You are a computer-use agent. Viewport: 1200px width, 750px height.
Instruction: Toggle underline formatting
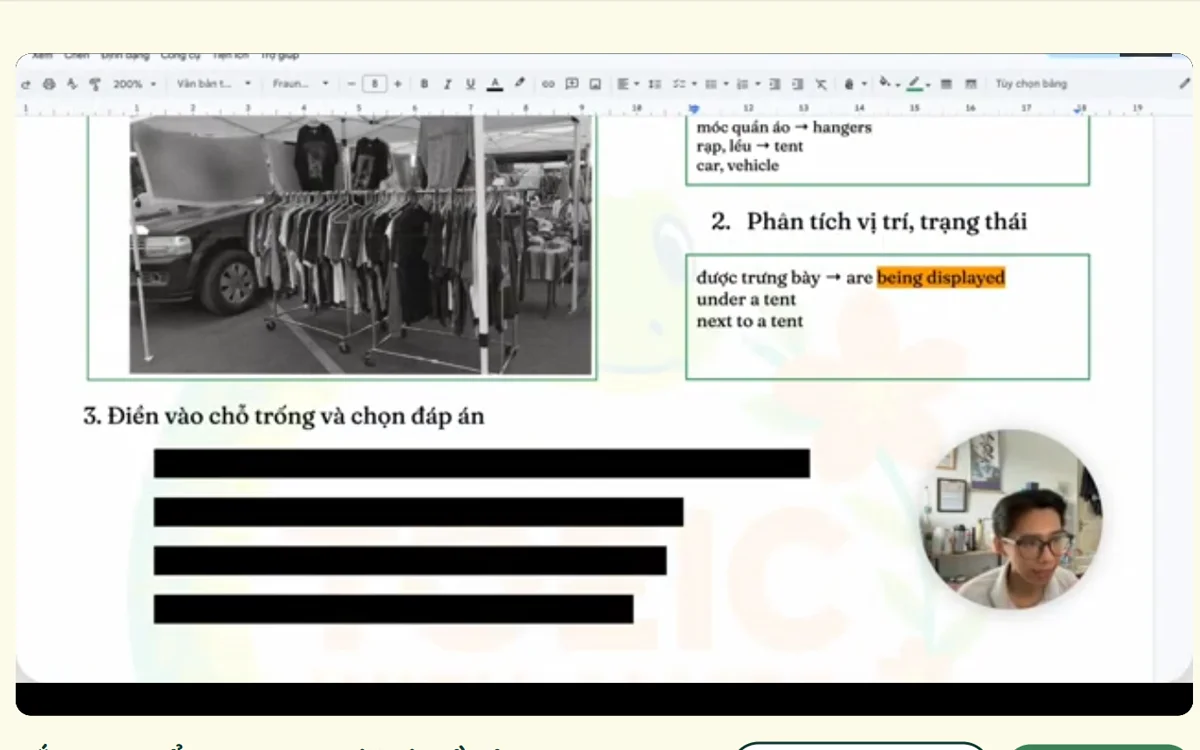tap(470, 84)
